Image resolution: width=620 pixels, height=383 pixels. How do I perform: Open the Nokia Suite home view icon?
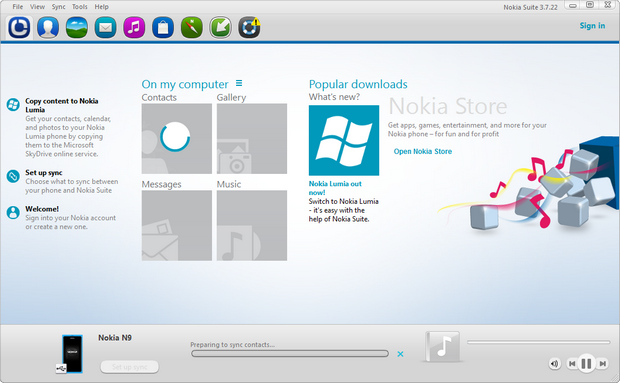coord(19,27)
